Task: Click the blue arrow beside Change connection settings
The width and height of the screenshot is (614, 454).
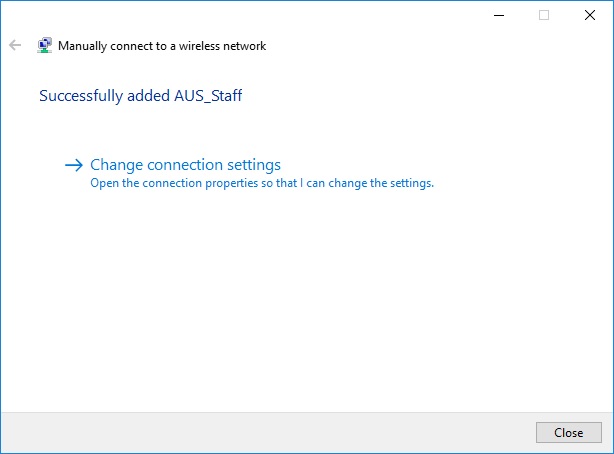Action: 74,165
